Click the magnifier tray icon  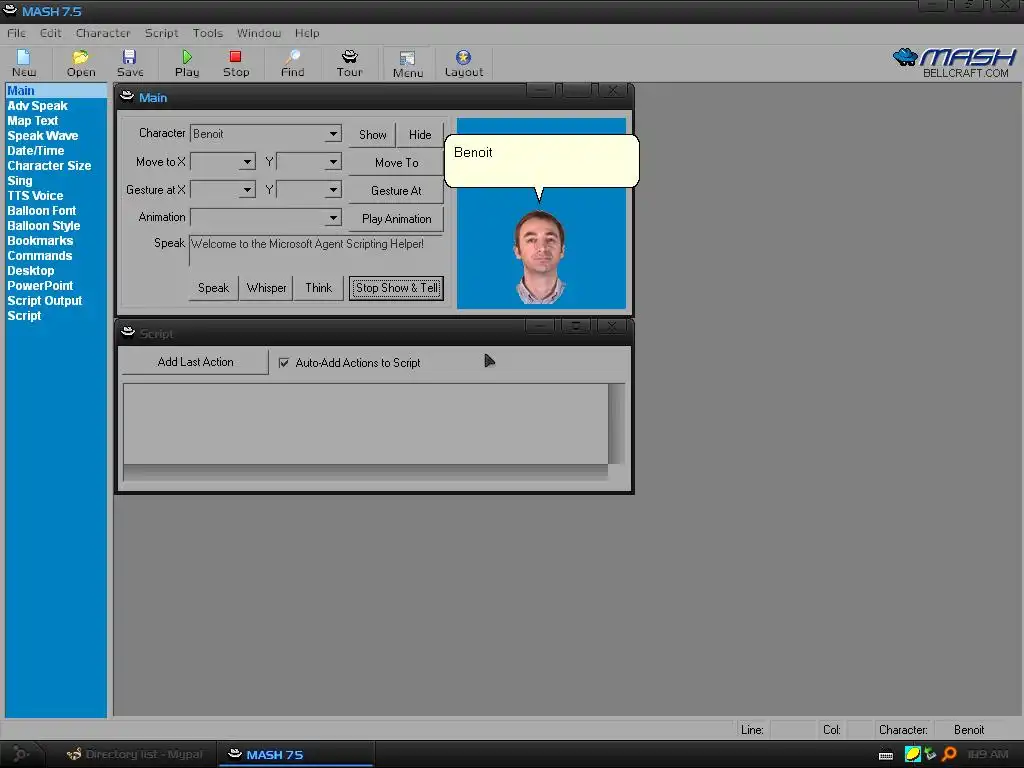(x=950, y=754)
